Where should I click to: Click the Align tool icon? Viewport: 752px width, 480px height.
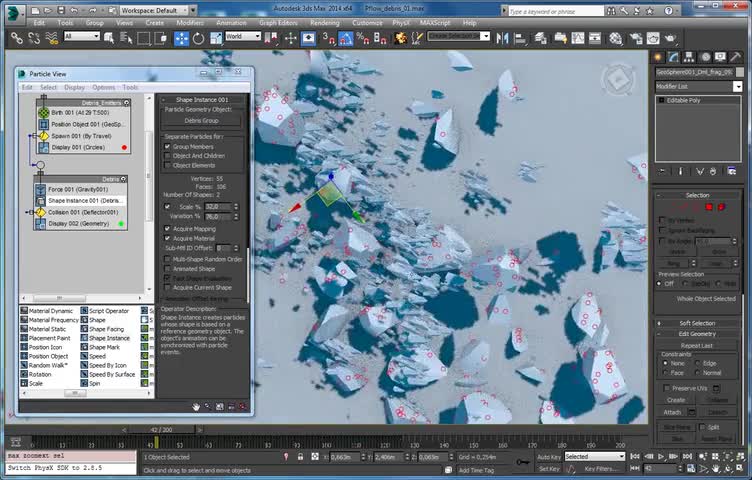519,38
